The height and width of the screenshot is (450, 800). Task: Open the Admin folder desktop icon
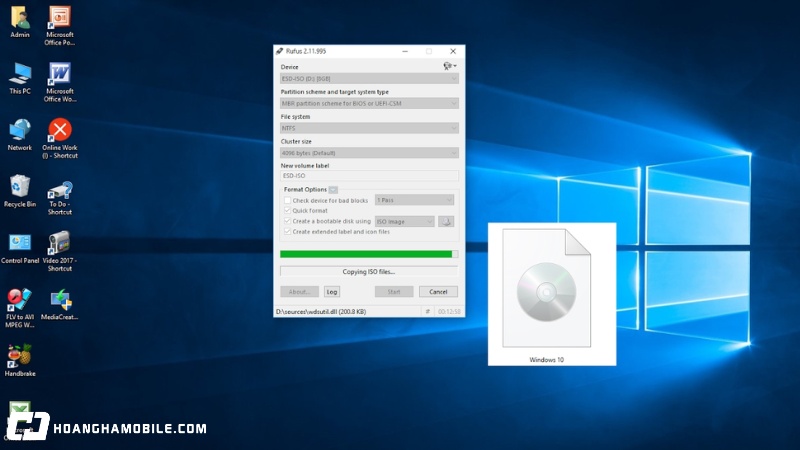tap(19, 21)
